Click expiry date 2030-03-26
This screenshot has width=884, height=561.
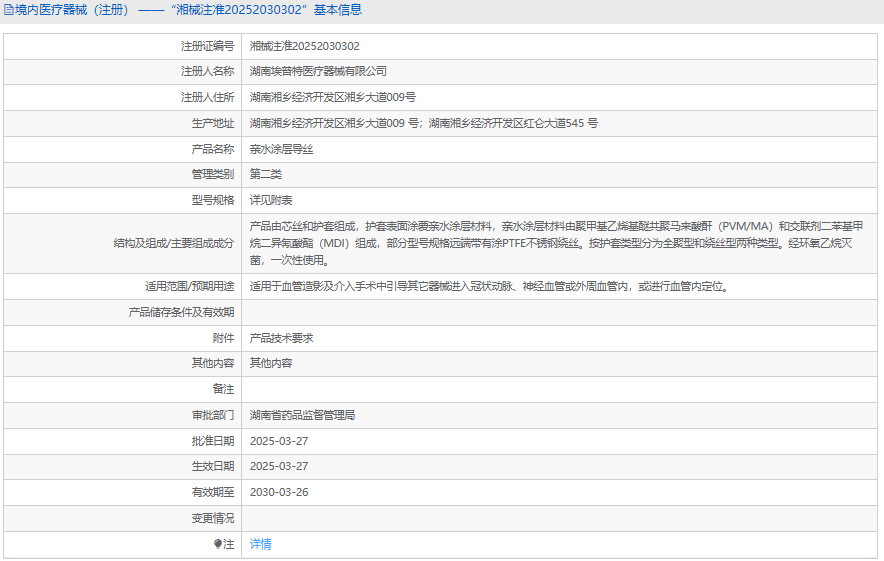279,493
